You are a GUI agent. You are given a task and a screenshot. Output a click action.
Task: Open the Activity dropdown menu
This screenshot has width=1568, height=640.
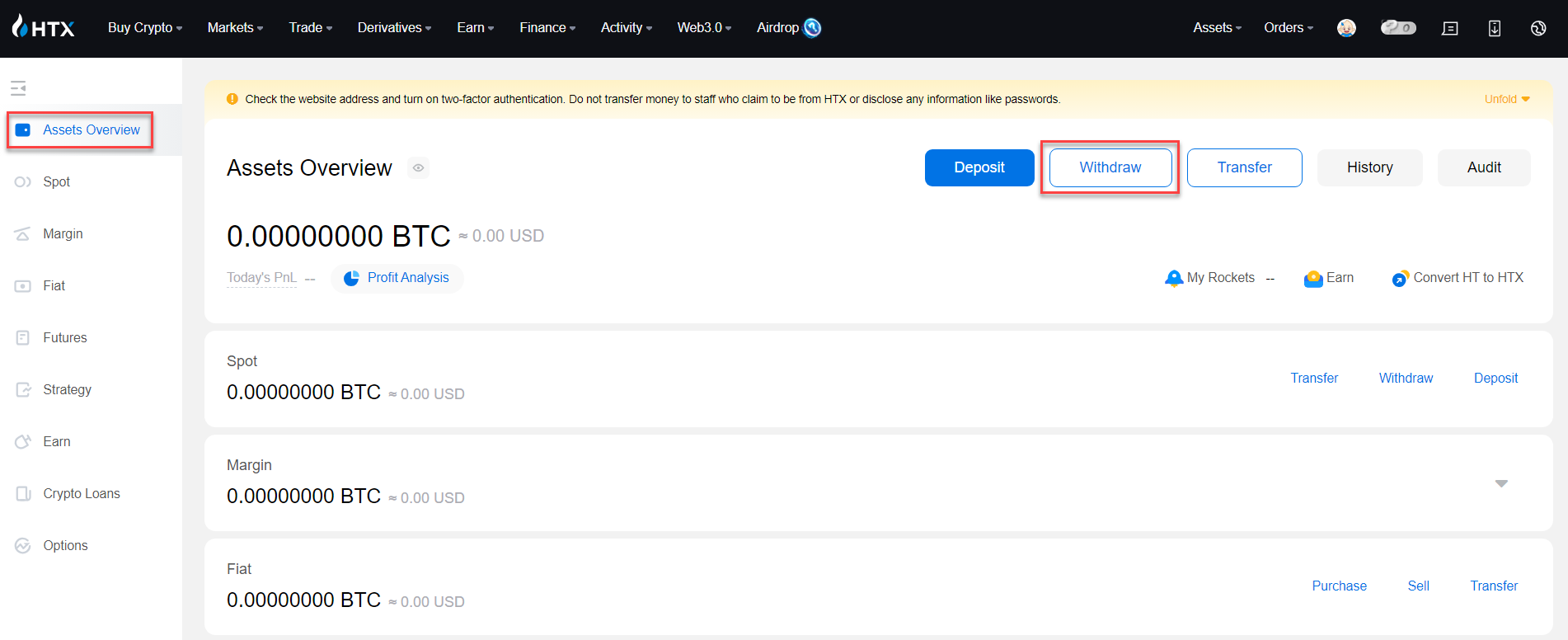pyautogui.click(x=627, y=28)
